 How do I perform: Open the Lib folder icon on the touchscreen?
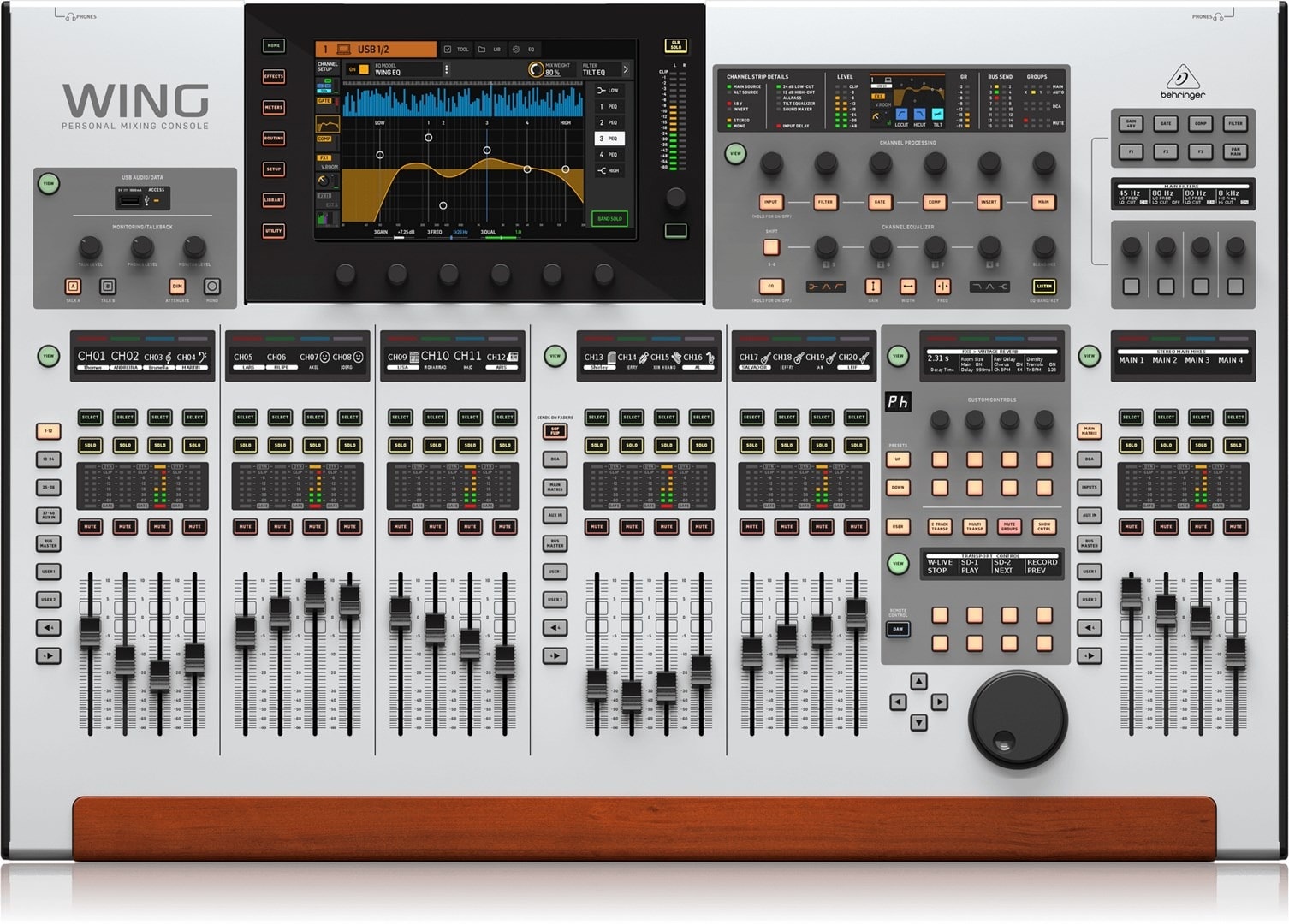483,50
